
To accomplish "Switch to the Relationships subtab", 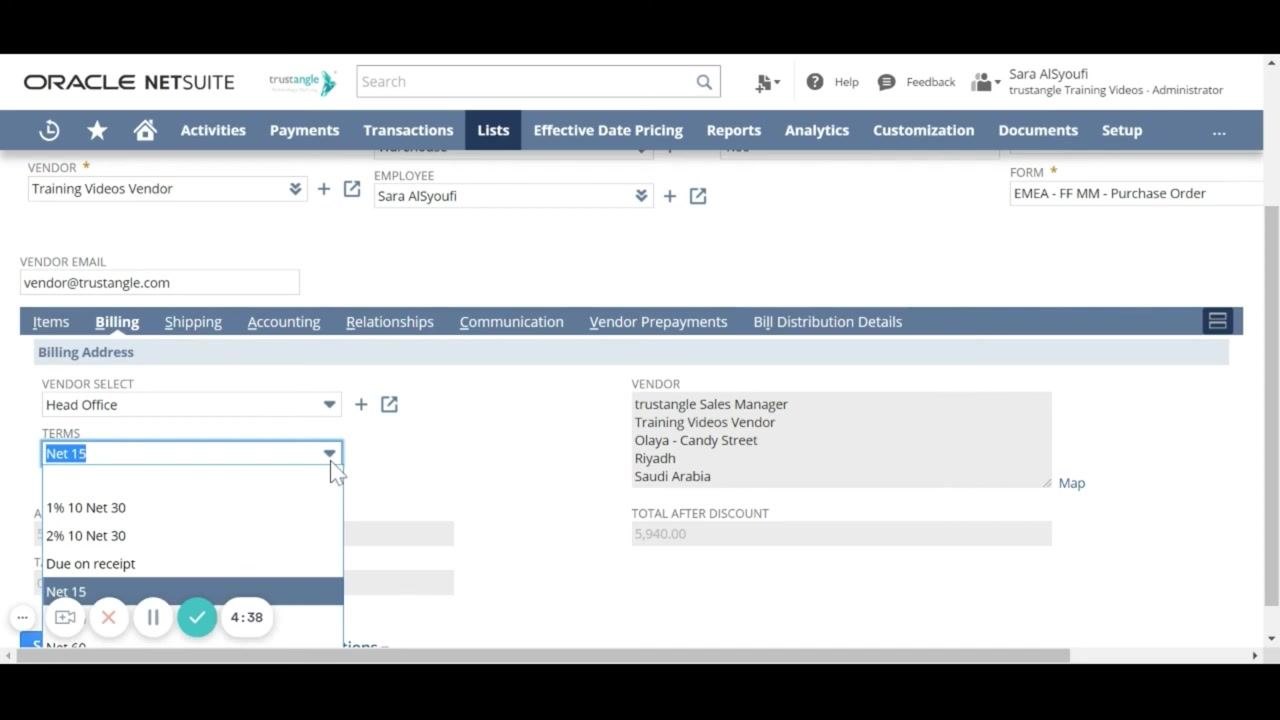I will tap(390, 322).
